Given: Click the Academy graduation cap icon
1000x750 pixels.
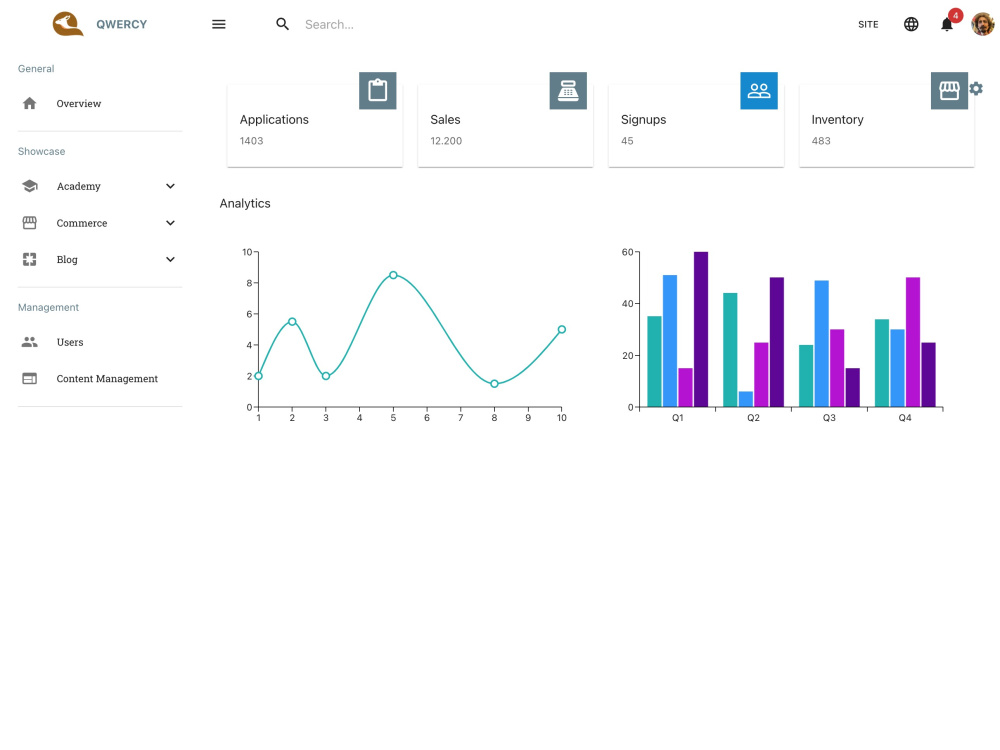Looking at the screenshot, I should point(30,186).
